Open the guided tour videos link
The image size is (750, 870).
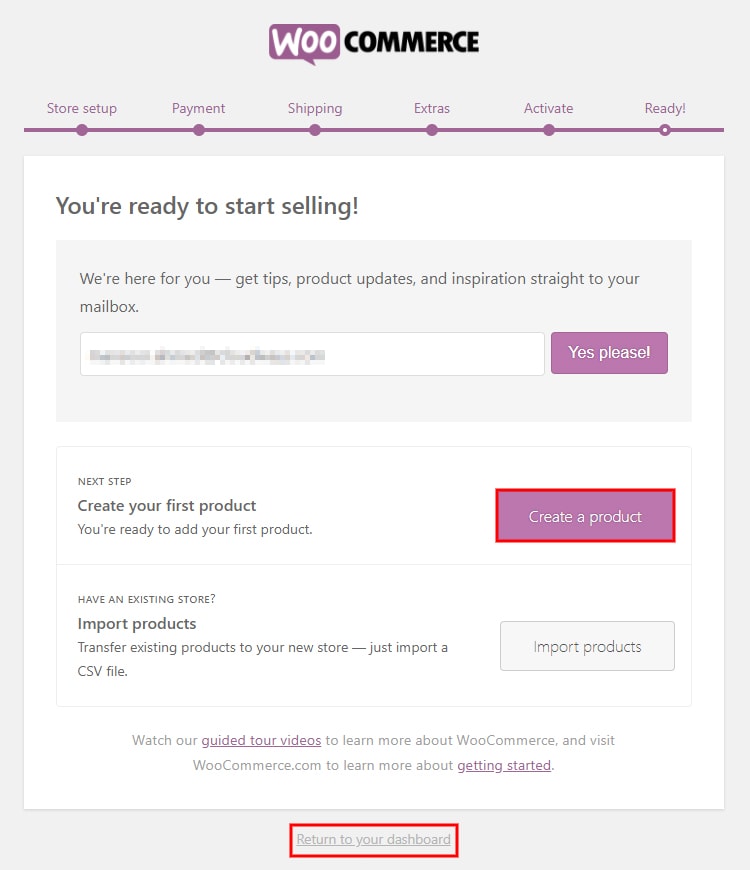click(261, 740)
